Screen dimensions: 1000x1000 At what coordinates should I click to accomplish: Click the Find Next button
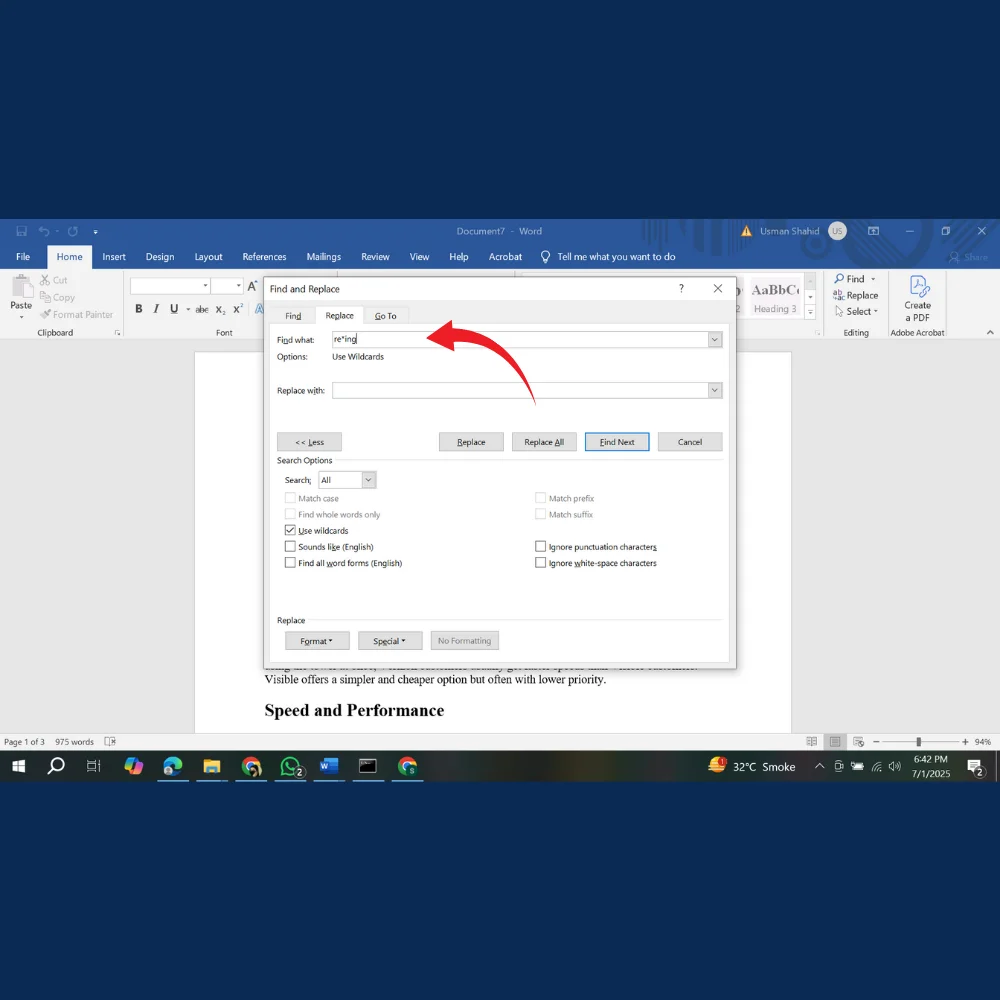(x=617, y=442)
